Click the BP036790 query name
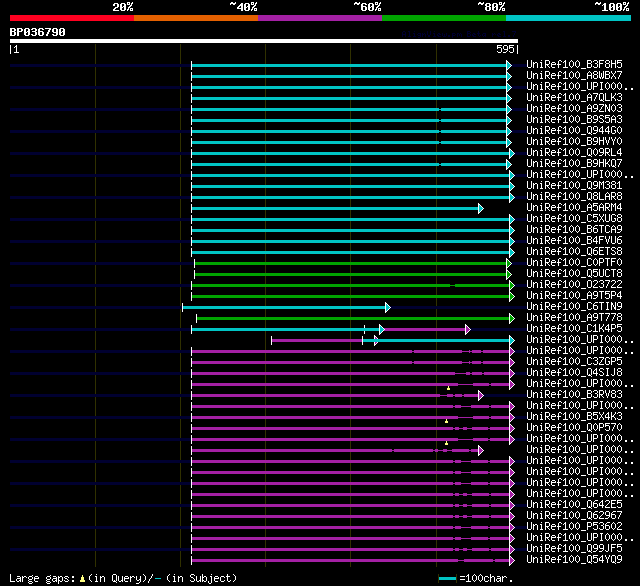This screenshot has width=640, height=586. tap(38, 32)
